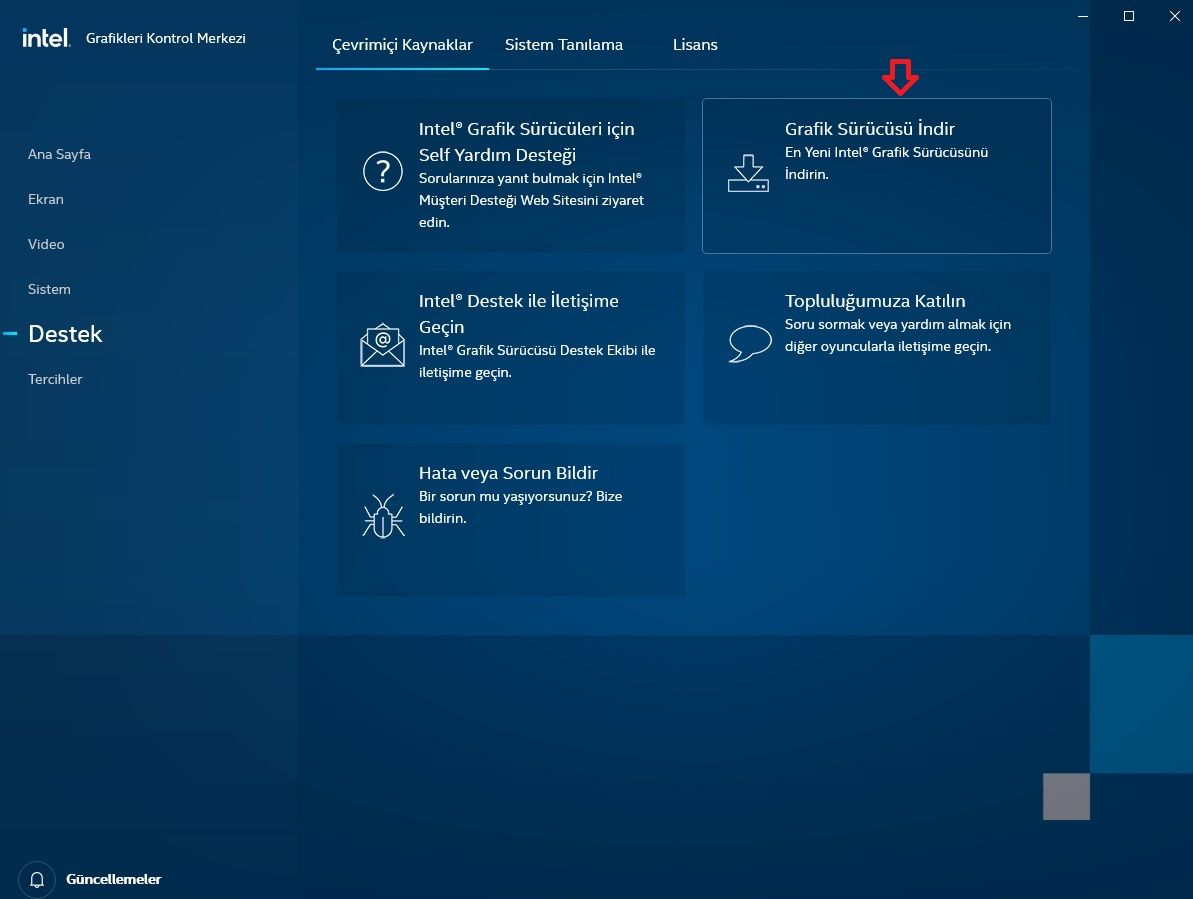Viewport: 1193px width, 899px height.
Task: Click the driver download tray icon
Action: tap(748, 173)
